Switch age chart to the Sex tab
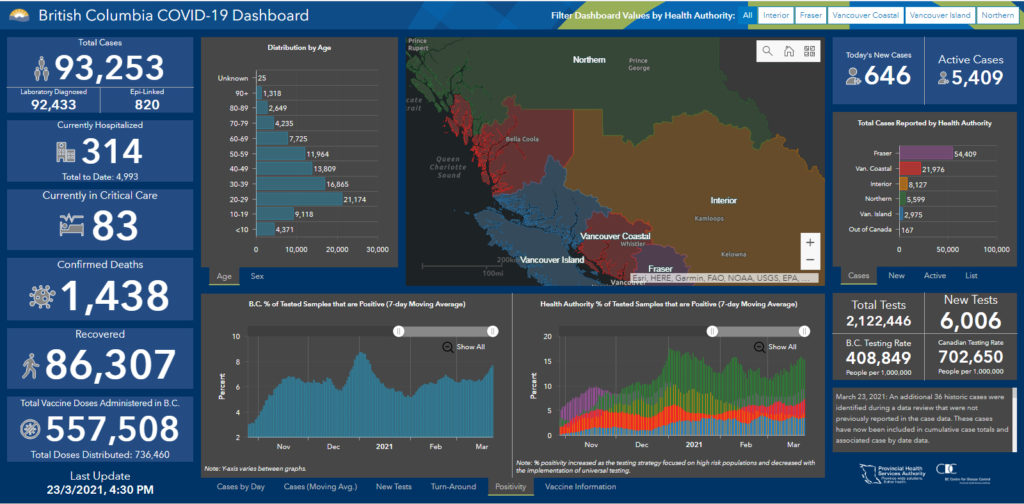This screenshot has width=1024, height=504. [x=257, y=276]
